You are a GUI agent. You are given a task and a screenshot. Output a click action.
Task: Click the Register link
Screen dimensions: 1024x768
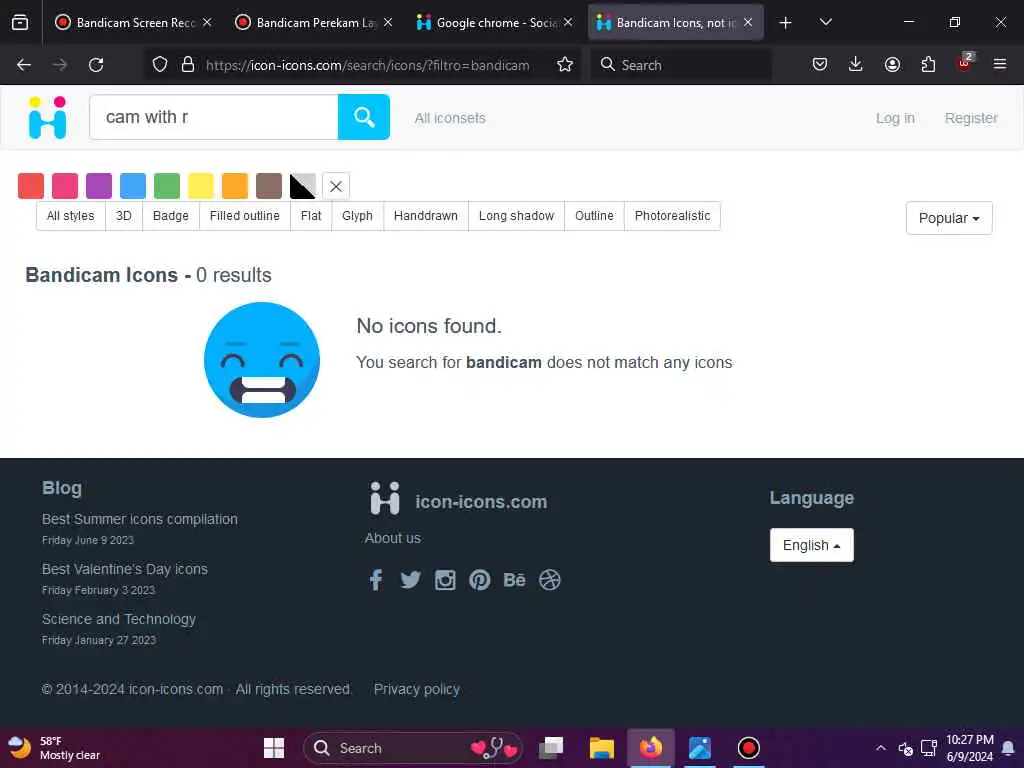(971, 118)
